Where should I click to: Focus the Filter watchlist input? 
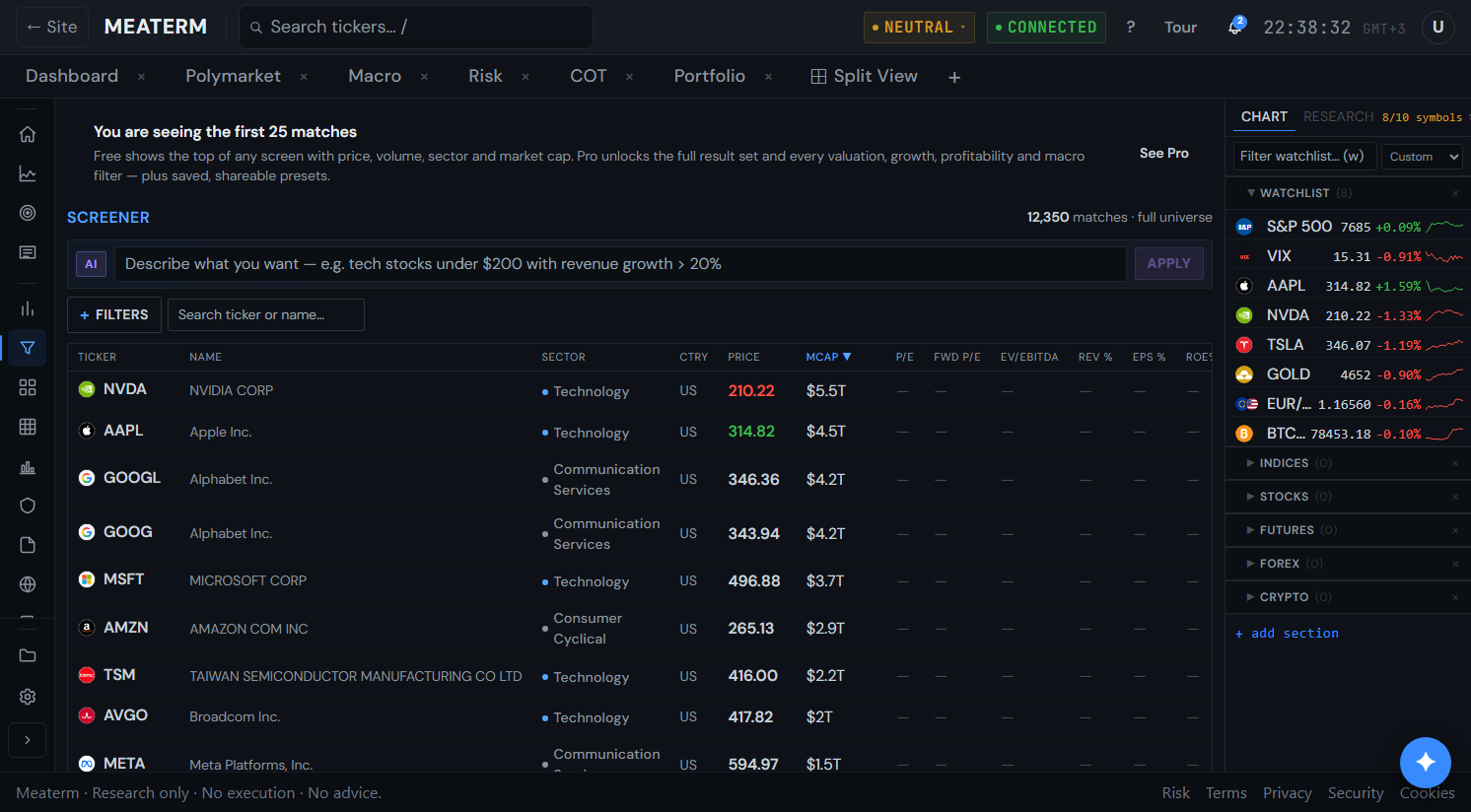tap(1304, 157)
